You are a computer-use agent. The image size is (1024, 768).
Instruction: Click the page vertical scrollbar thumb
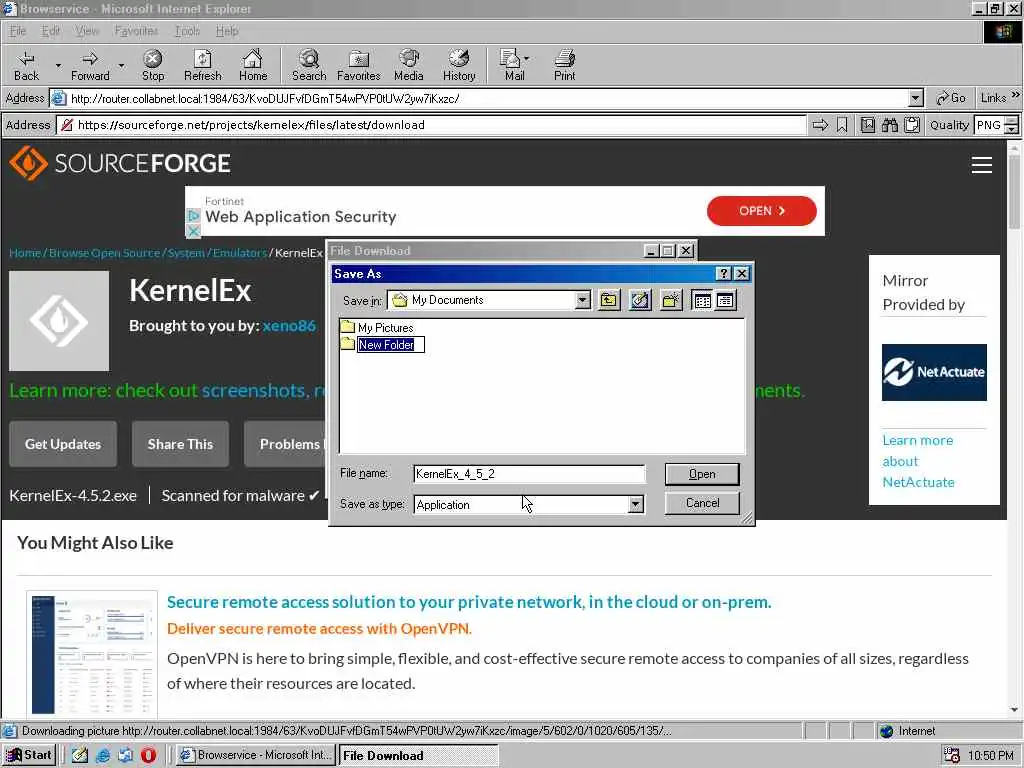1014,192
